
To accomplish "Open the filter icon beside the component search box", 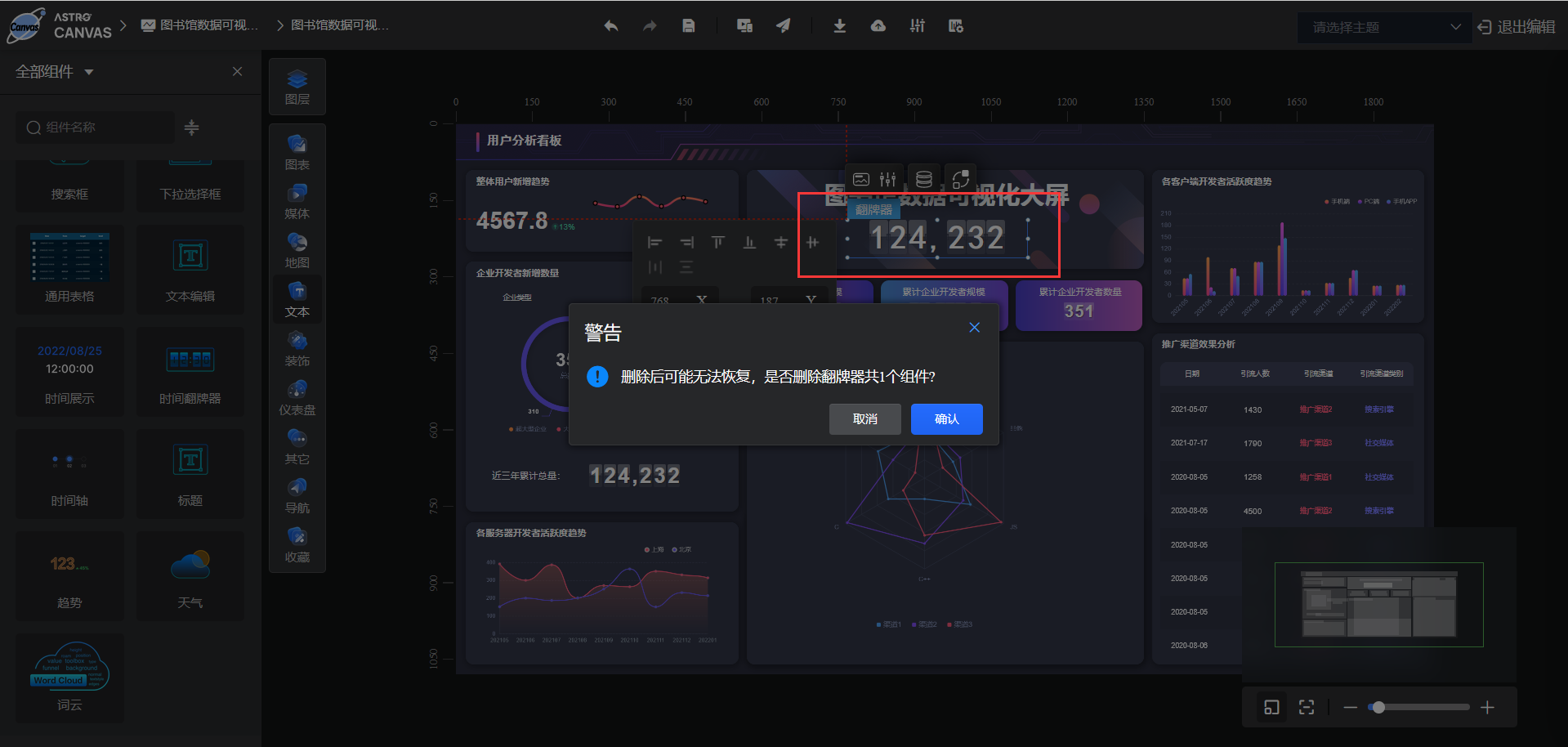I will 190,127.
